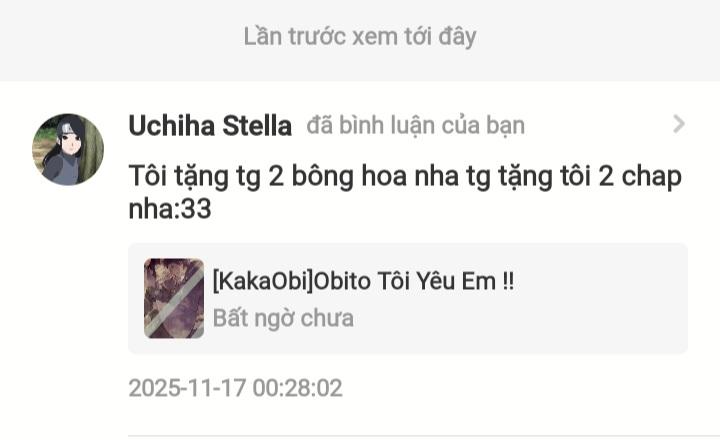Click the label đã bình luận của bạn
This screenshot has width=720, height=440.
416,125
